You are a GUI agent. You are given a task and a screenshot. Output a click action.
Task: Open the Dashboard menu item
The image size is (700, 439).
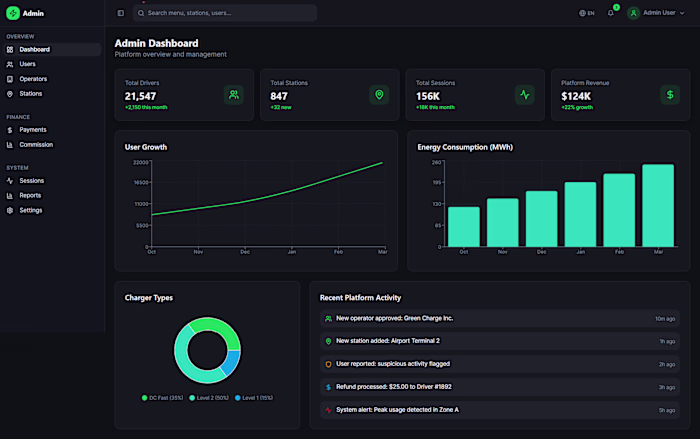[x=53, y=50]
